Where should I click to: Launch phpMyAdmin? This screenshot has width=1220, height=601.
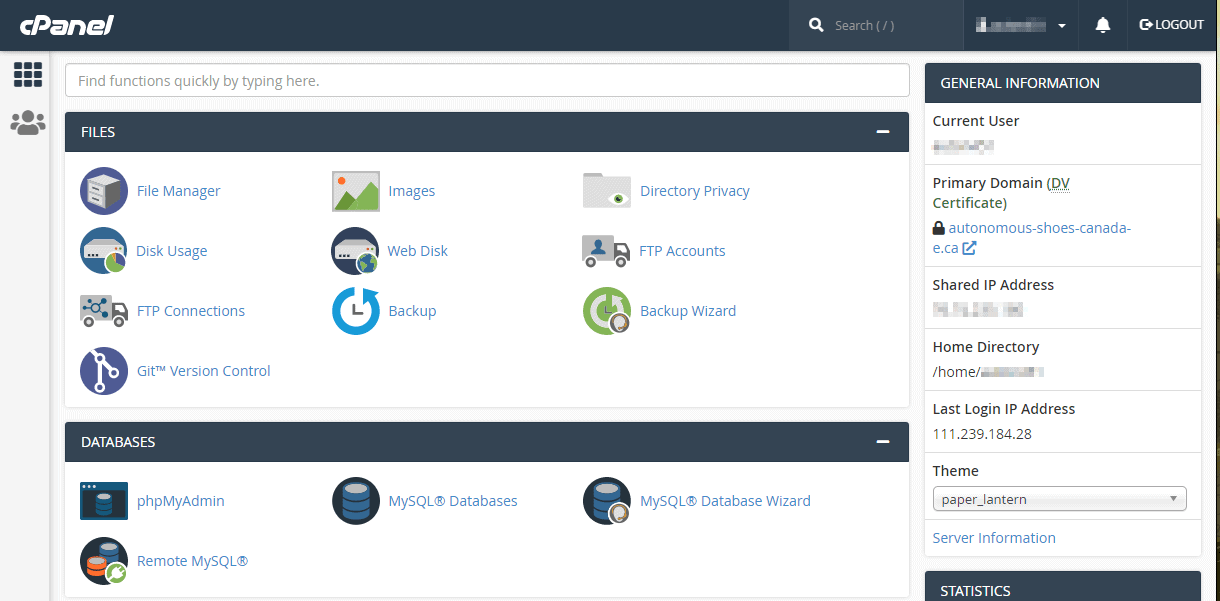(180, 500)
